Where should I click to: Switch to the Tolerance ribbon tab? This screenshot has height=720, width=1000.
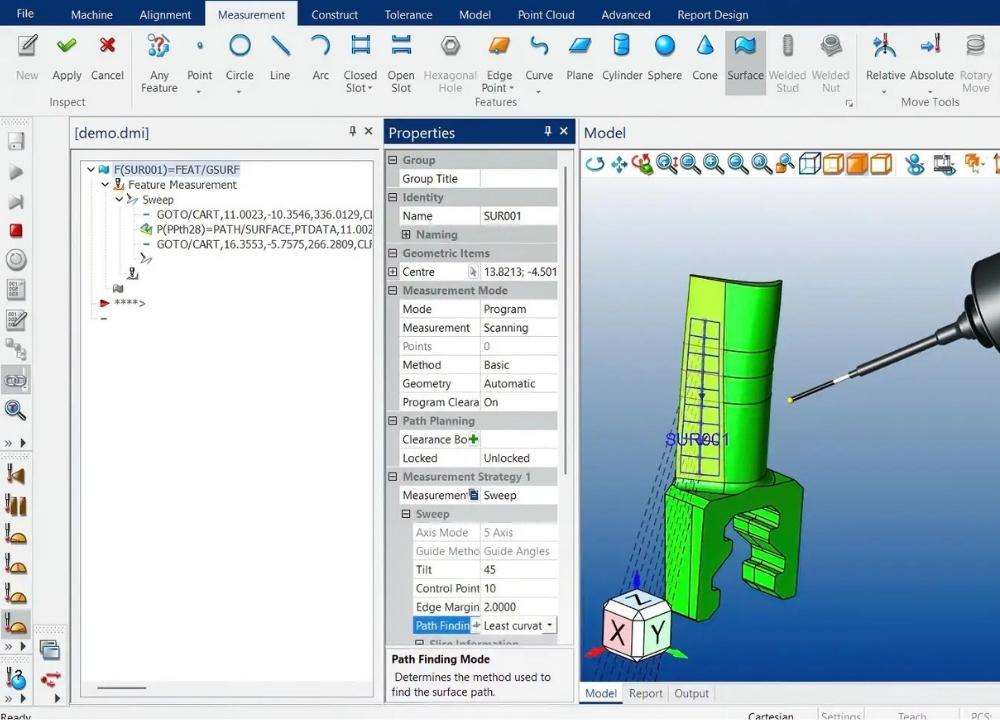click(408, 15)
